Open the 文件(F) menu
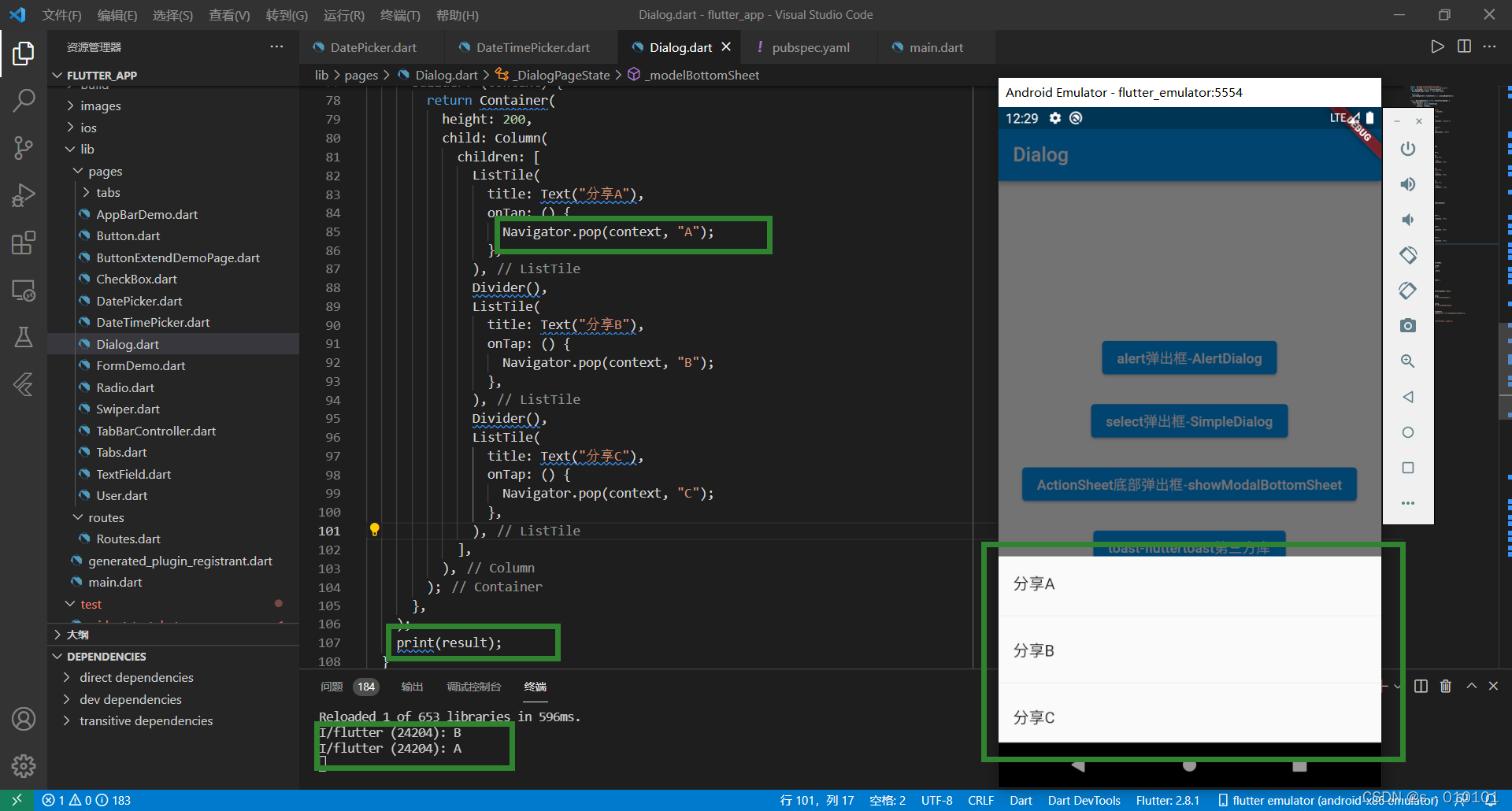 (61, 15)
